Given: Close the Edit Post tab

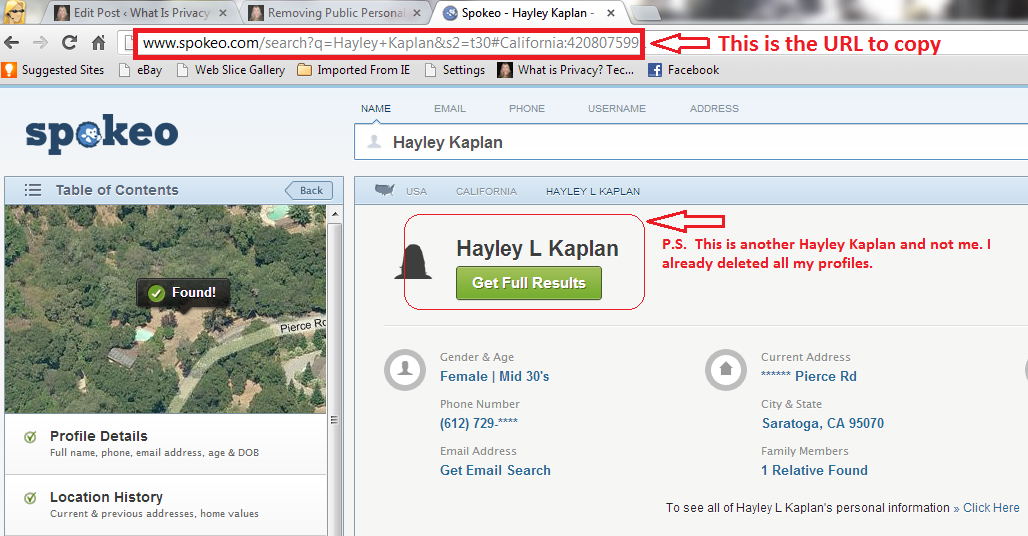Looking at the screenshot, I should [x=223, y=13].
